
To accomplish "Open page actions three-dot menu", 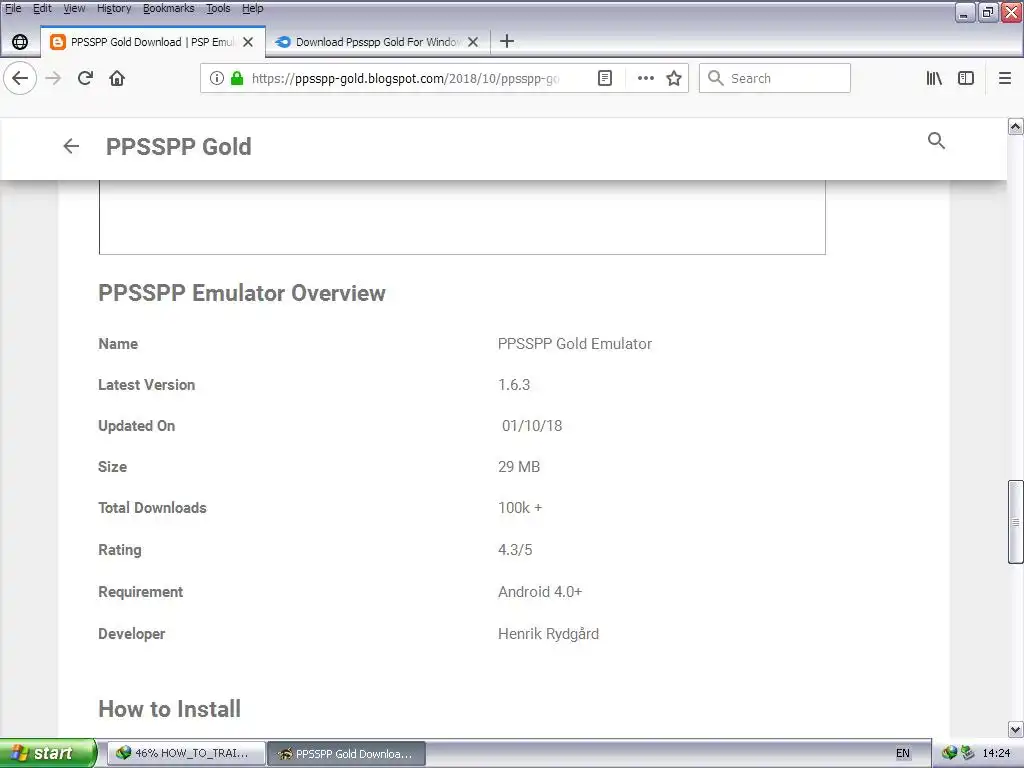I will [646, 78].
